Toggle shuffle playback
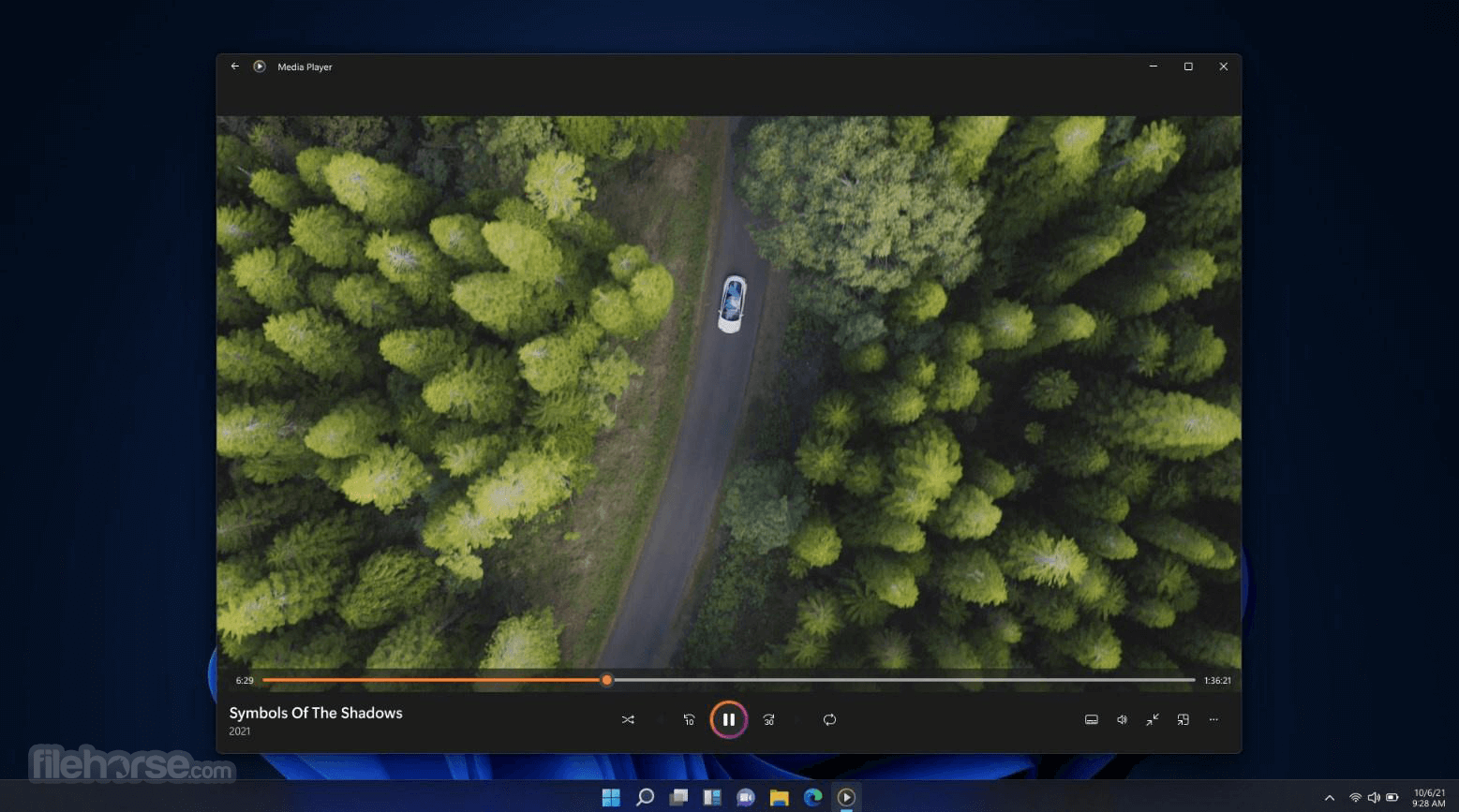This screenshot has height=812, width=1459. (x=628, y=719)
